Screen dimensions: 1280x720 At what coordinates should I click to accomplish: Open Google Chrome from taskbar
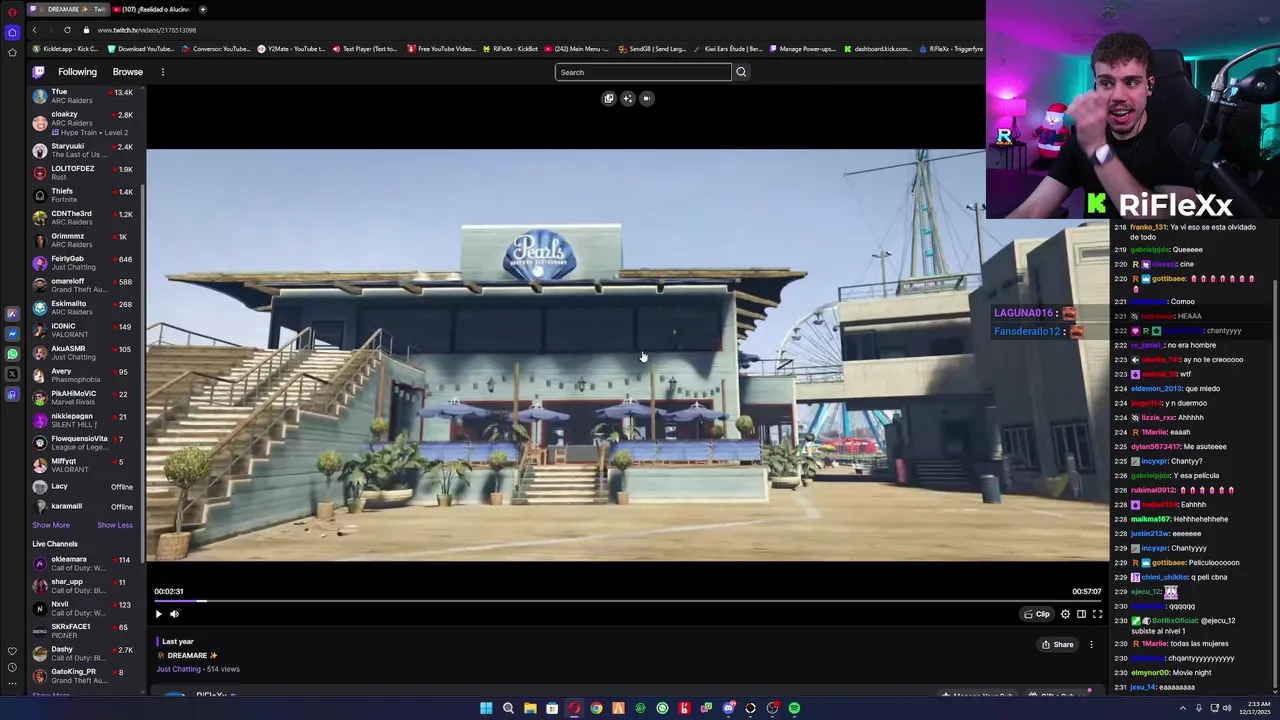(x=596, y=708)
